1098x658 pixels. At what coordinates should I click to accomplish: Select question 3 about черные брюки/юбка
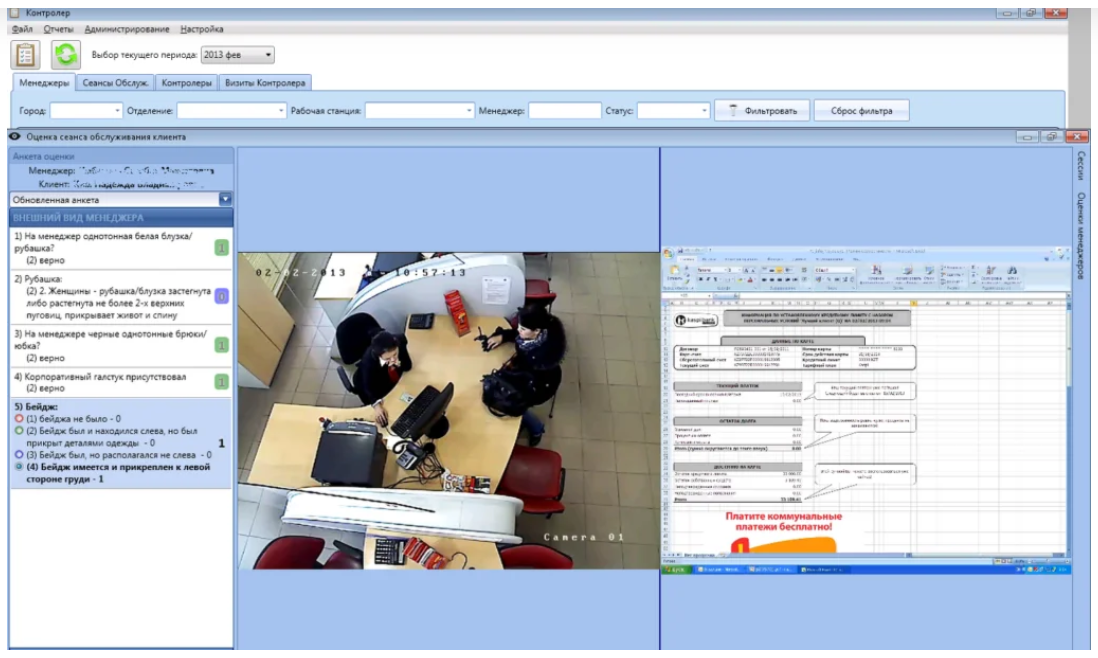click(120, 346)
